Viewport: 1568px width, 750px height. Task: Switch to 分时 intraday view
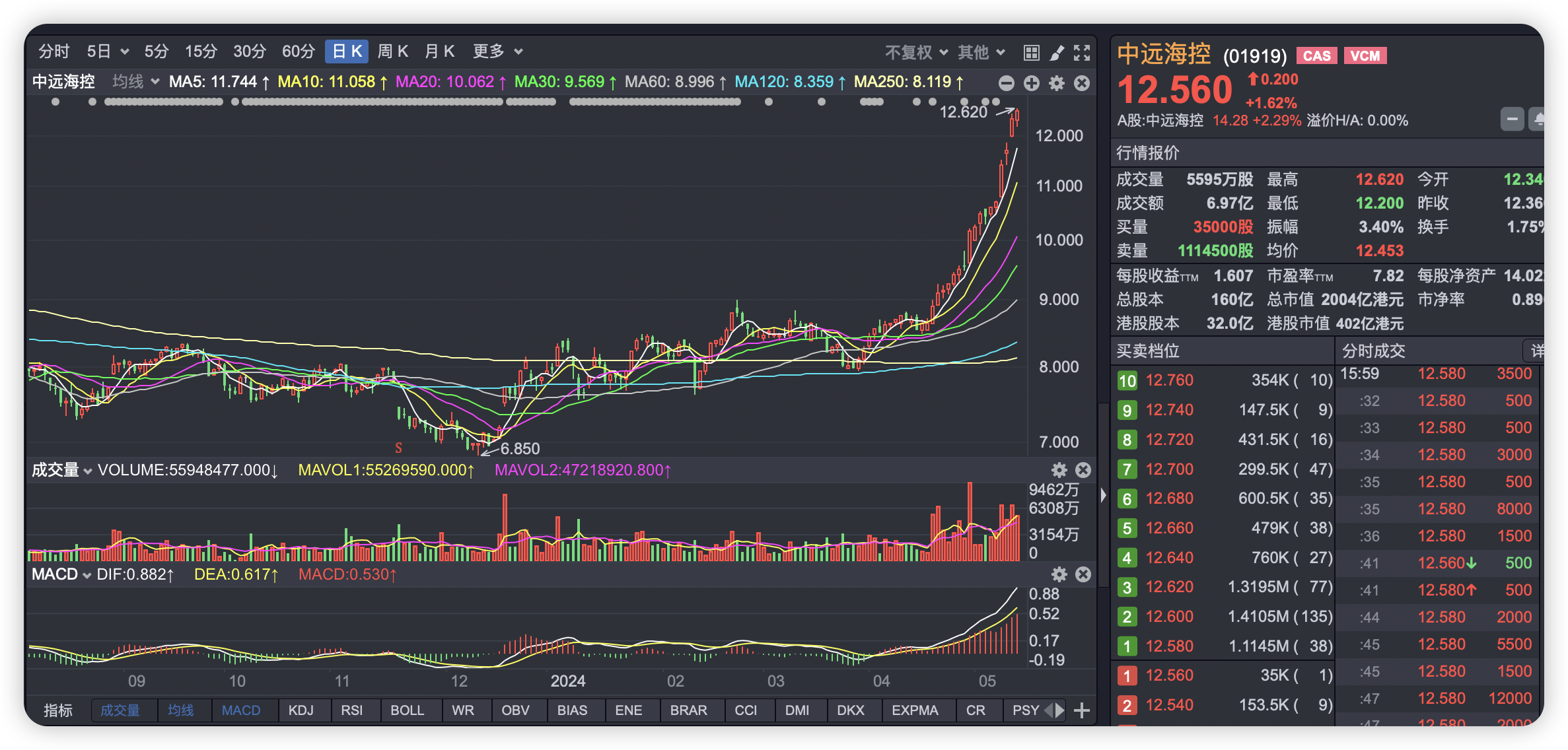click(x=53, y=51)
